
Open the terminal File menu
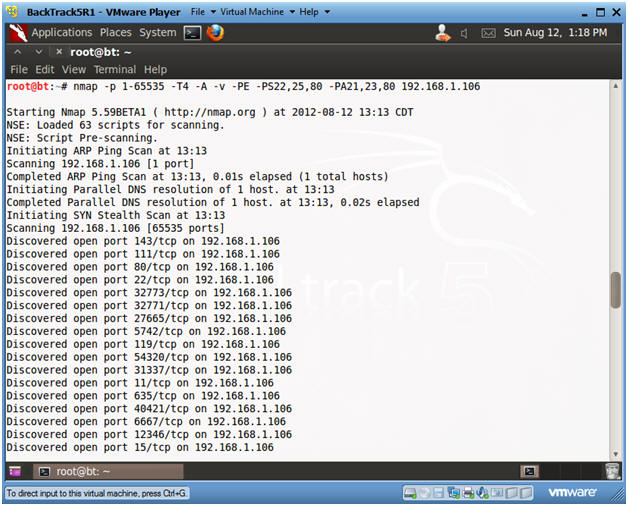(19, 70)
